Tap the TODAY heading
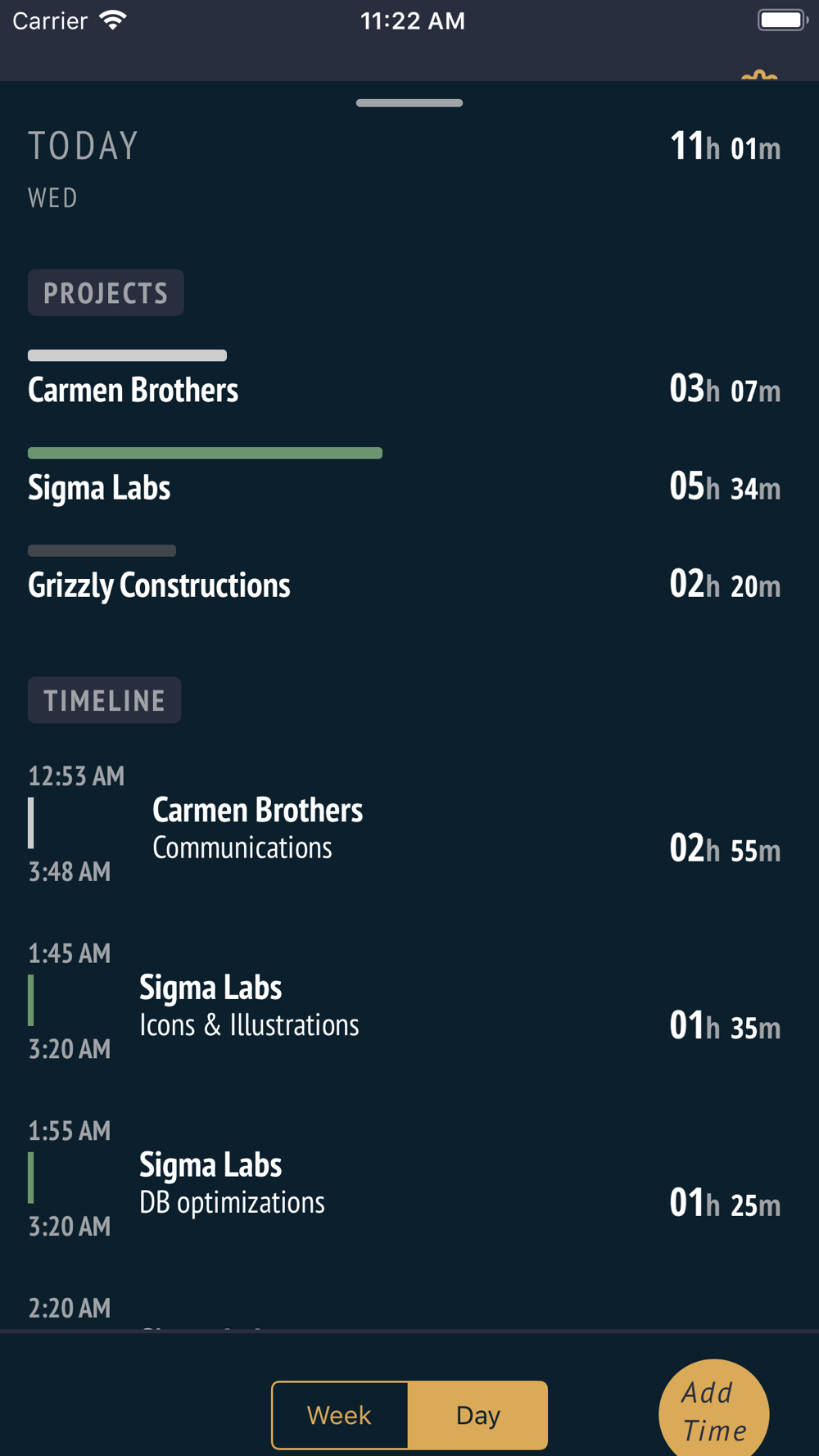Image resolution: width=819 pixels, height=1456 pixels. [84, 147]
